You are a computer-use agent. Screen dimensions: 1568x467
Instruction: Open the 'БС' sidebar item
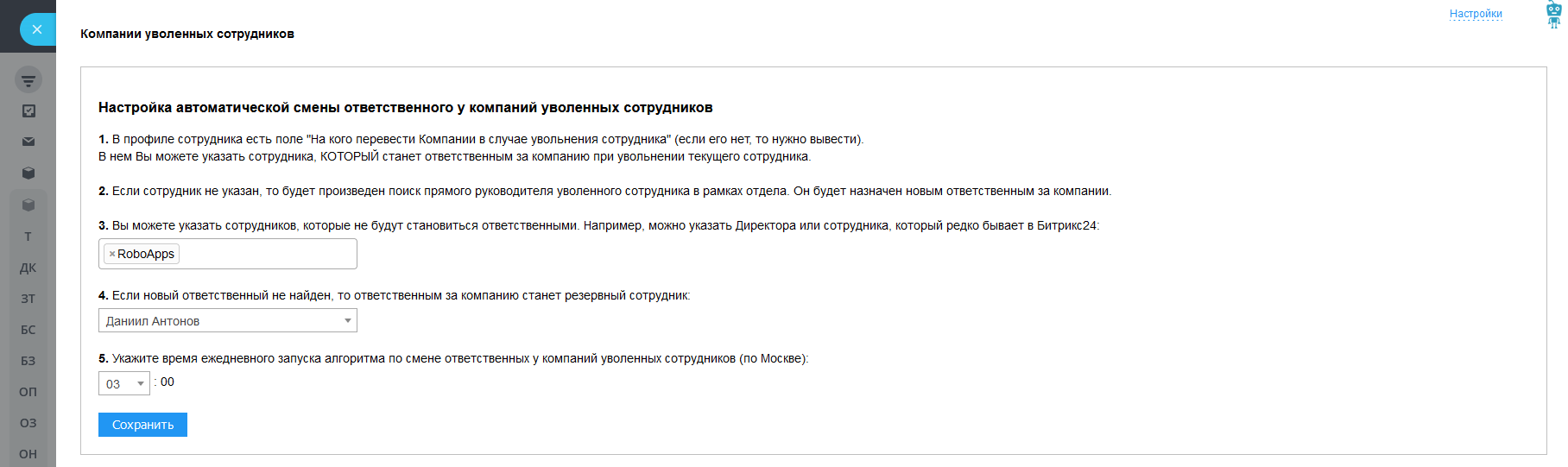(28, 330)
